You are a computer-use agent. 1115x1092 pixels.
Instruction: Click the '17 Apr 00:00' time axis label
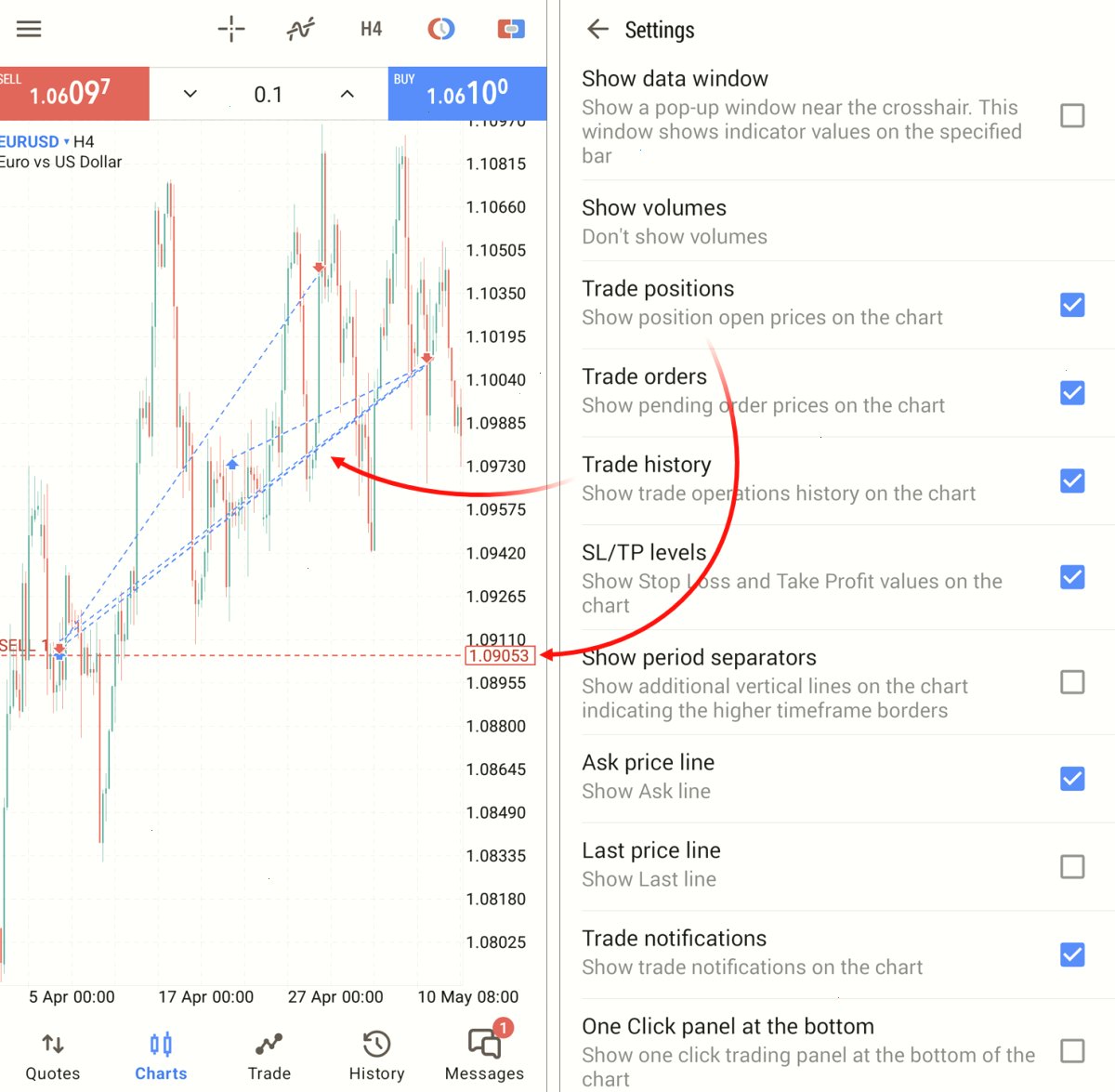(x=205, y=997)
